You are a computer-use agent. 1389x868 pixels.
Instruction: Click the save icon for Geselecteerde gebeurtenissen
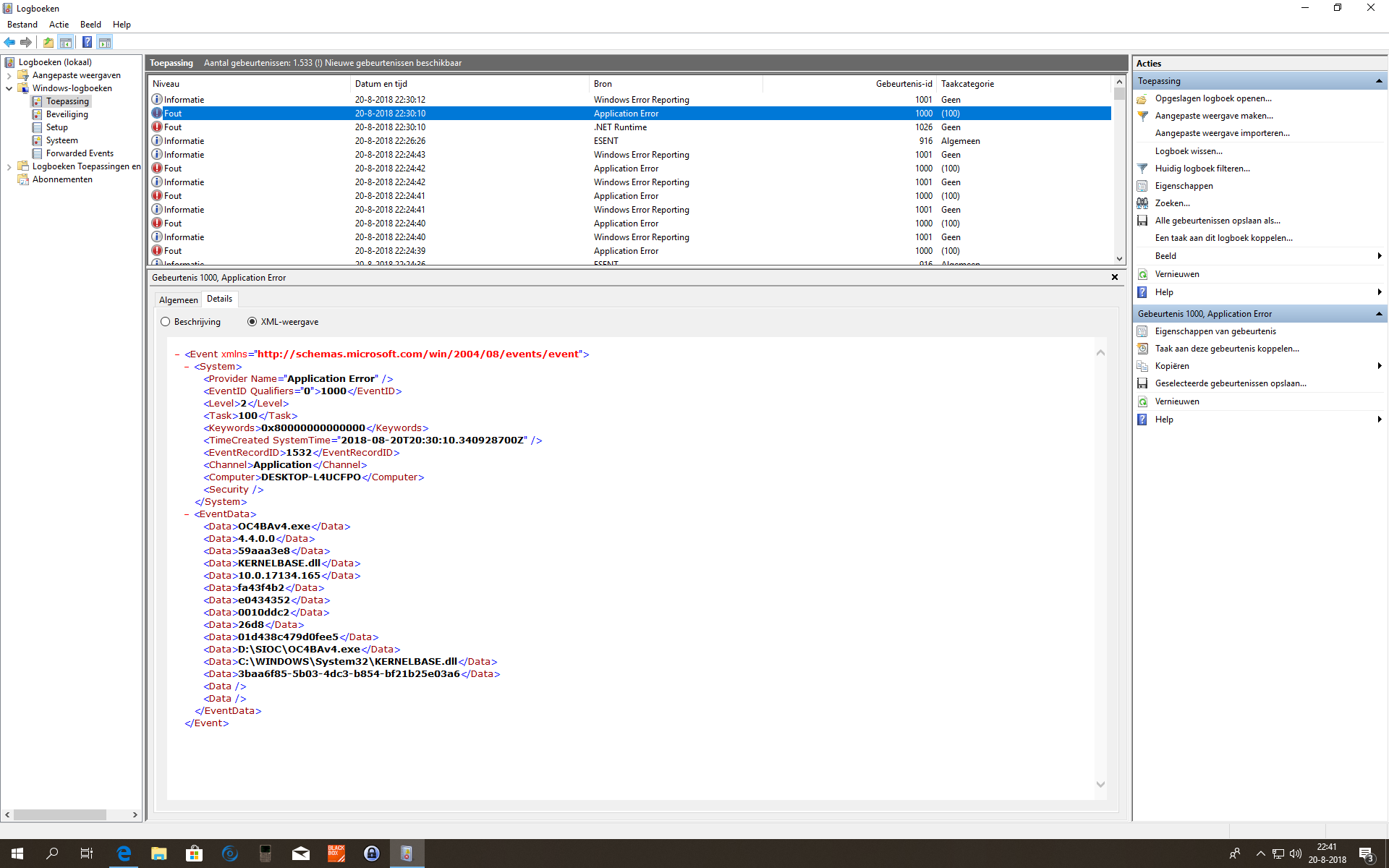pos(1142,383)
